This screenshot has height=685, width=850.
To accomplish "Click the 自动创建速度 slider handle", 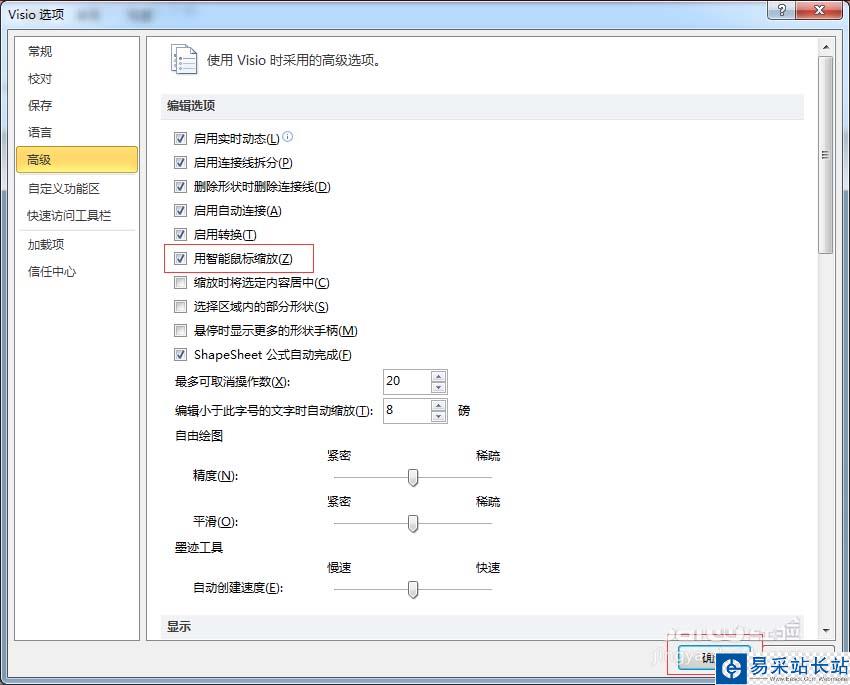I will [x=413, y=590].
